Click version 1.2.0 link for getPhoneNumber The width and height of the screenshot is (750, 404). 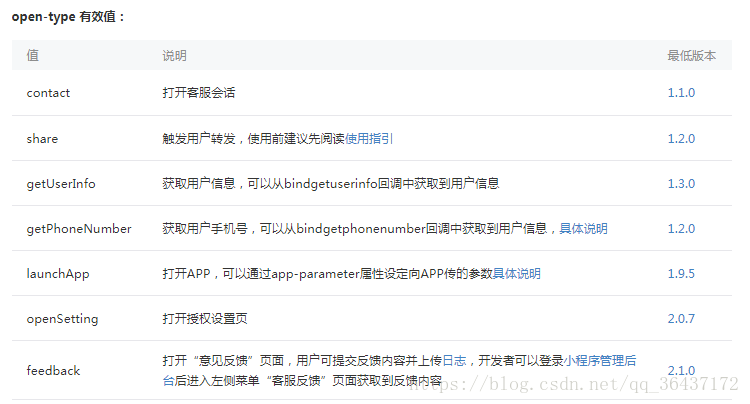[681, 229]
